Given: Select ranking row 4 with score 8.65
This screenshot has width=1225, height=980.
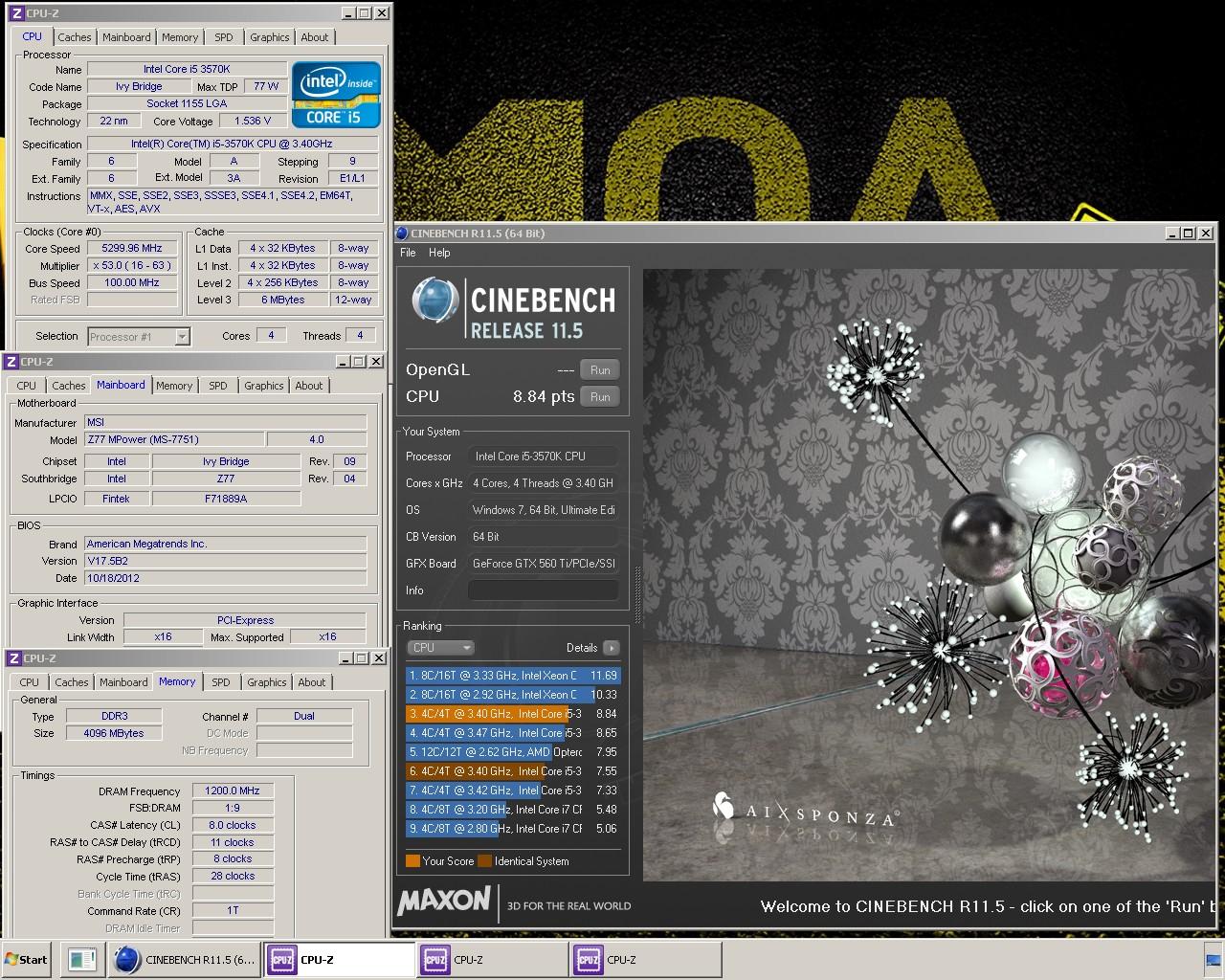Looking at the screenshot, I should point(513,733).
